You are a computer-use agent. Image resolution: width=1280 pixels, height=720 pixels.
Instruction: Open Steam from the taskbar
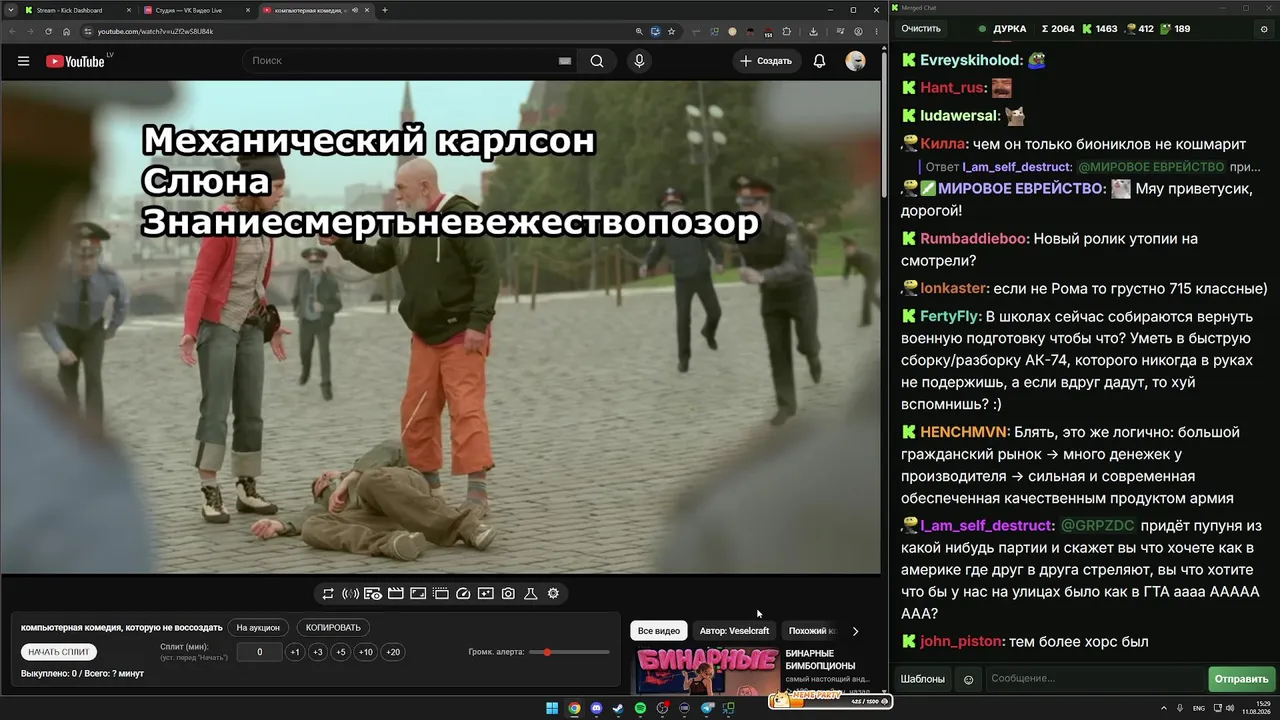tap(618, 709)
